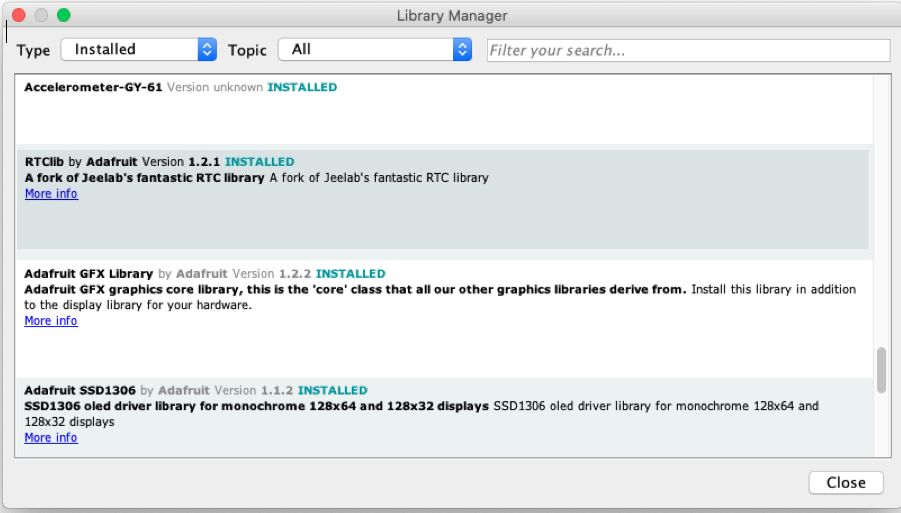This screenshot has height=513, width=901.
Task: Select the Adafruit GFX Library entry
Action: pos(445,317)
